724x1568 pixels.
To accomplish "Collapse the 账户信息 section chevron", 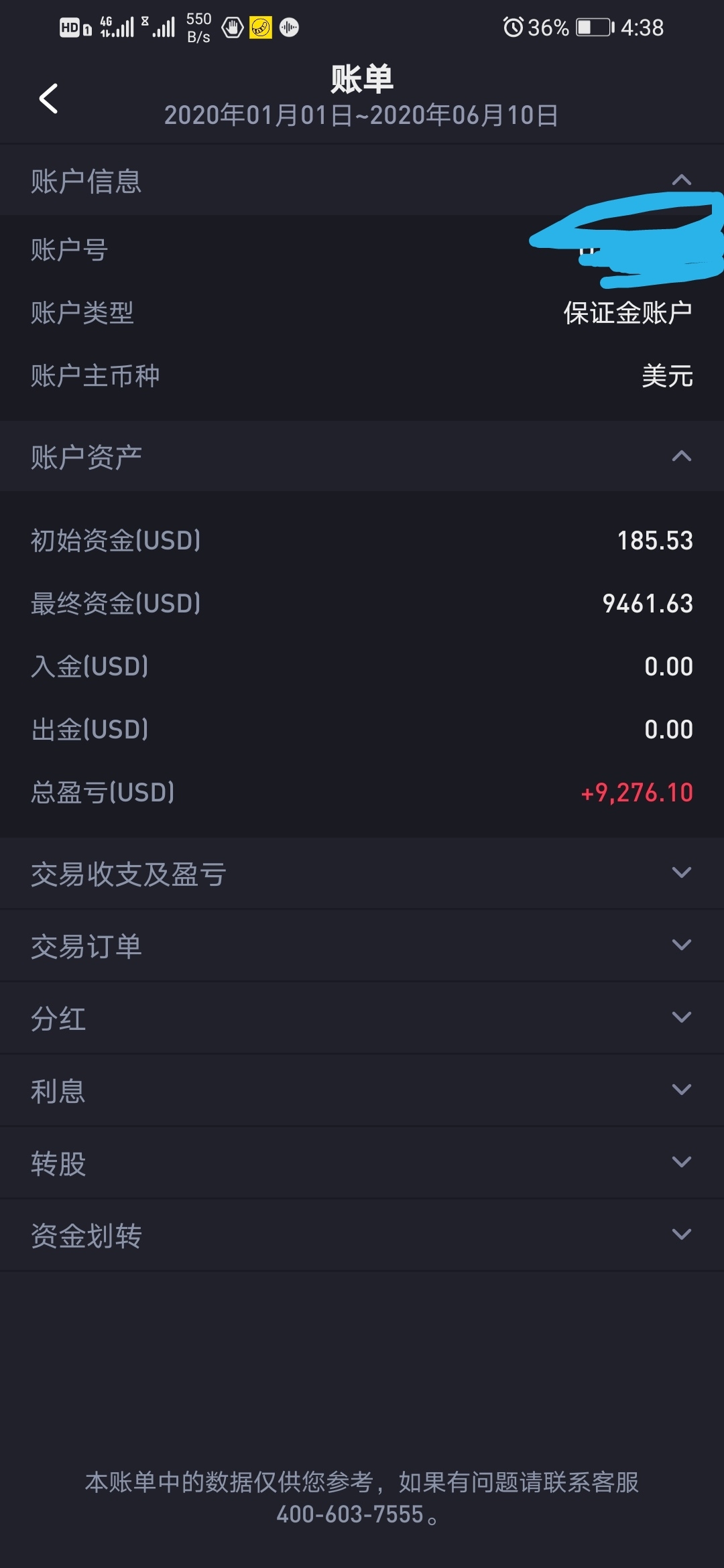I will pos(681,180).
